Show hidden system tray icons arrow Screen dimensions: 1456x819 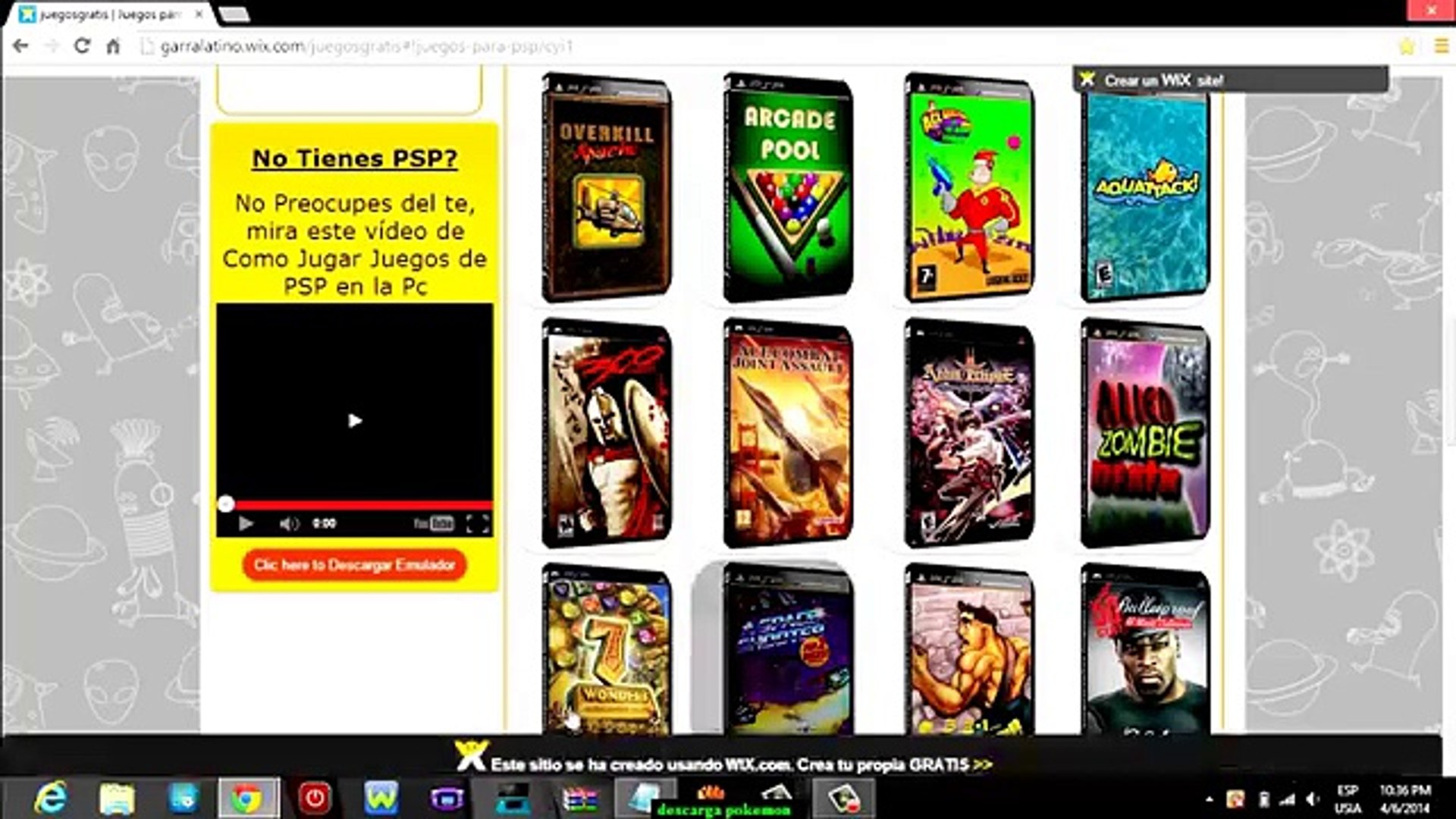(1209, 799)
